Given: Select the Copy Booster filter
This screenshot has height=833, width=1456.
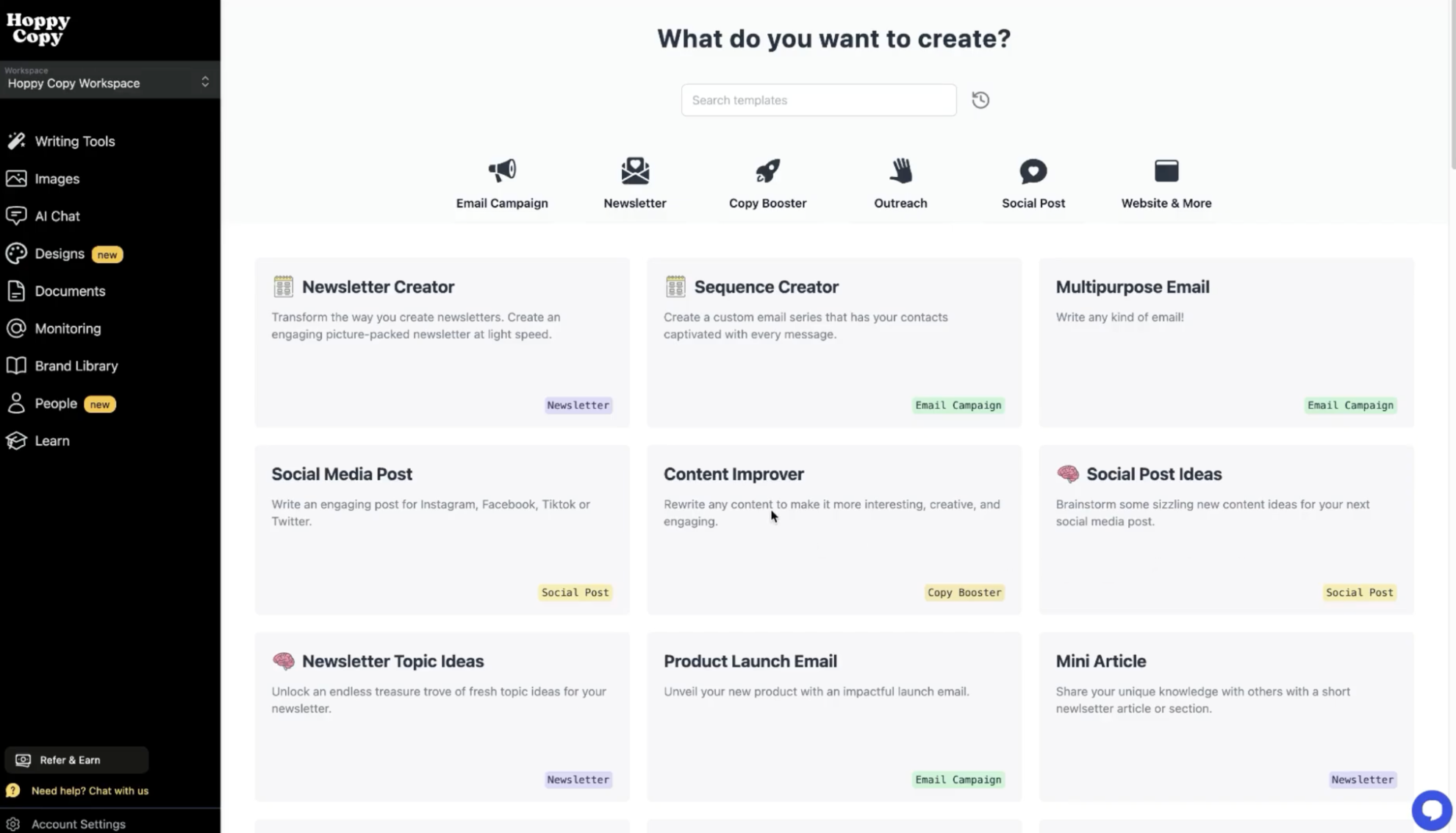Looking at the screenshot, I should 767,182.
